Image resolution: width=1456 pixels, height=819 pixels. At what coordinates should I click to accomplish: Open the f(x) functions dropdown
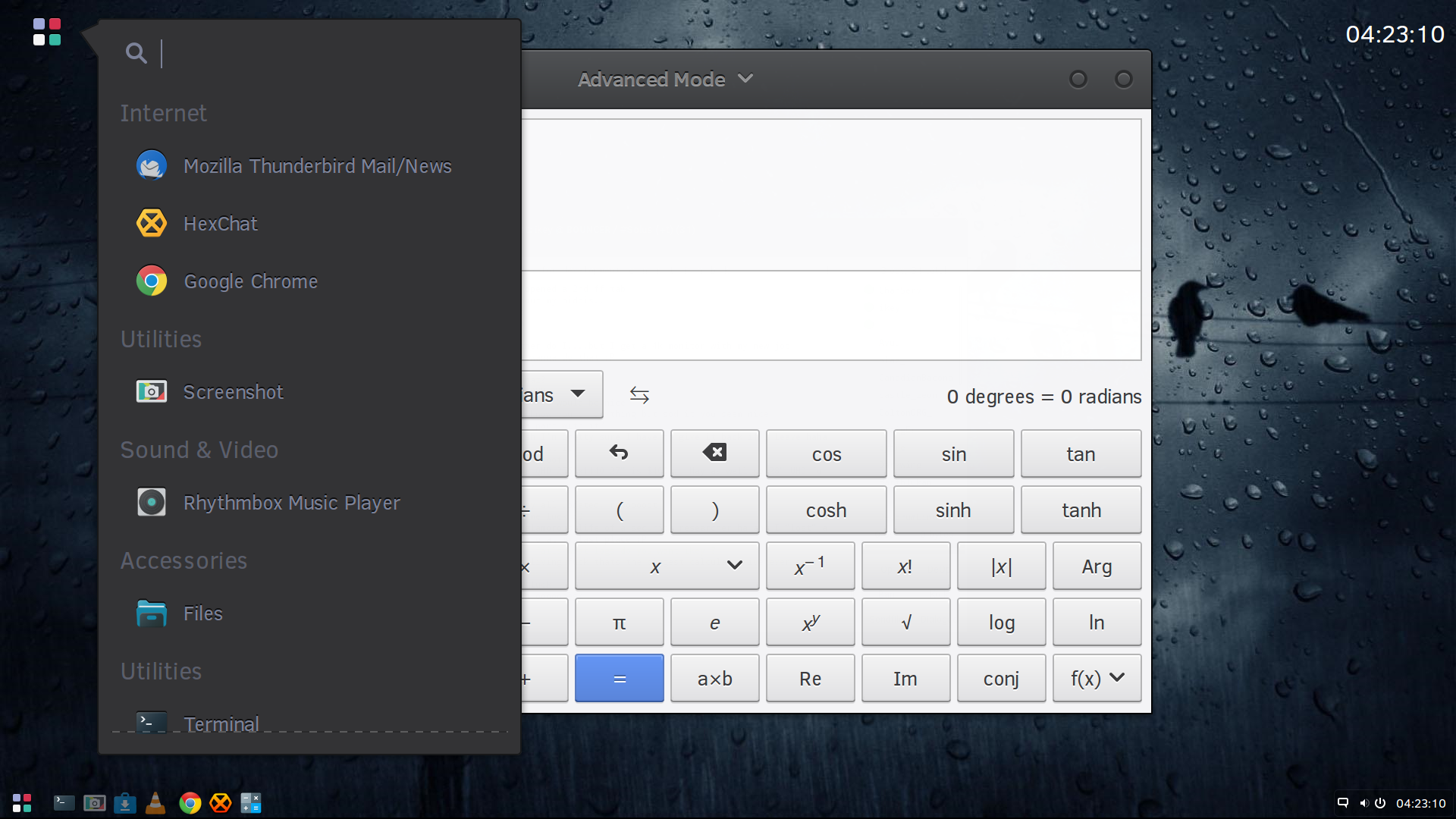[1097, 678]
